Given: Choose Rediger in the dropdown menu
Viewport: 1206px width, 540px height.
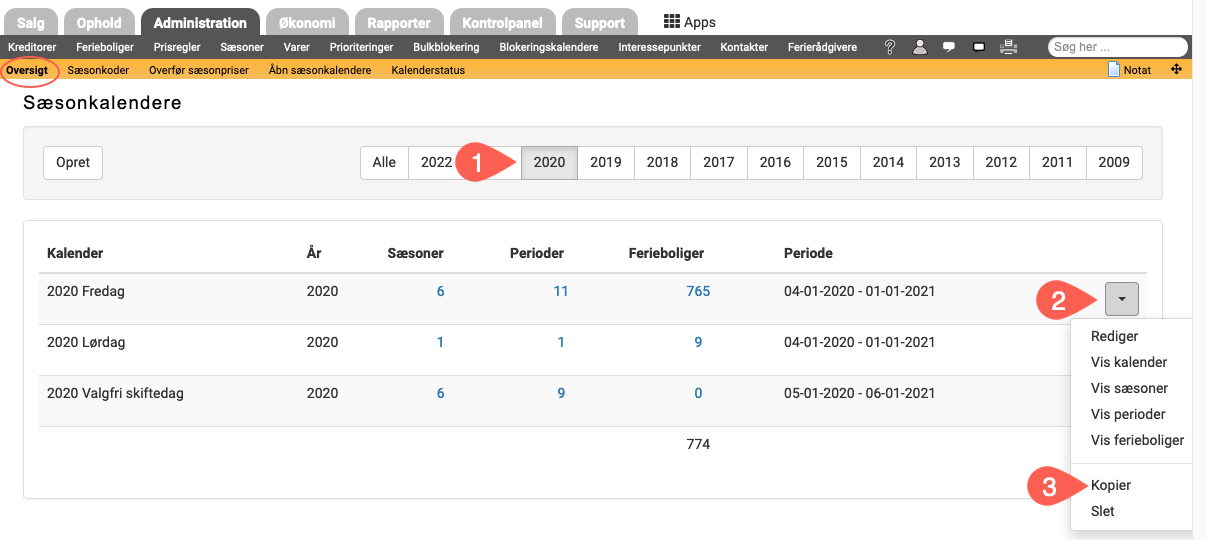Looking at the screenshot, I should tap(1114, 336).
